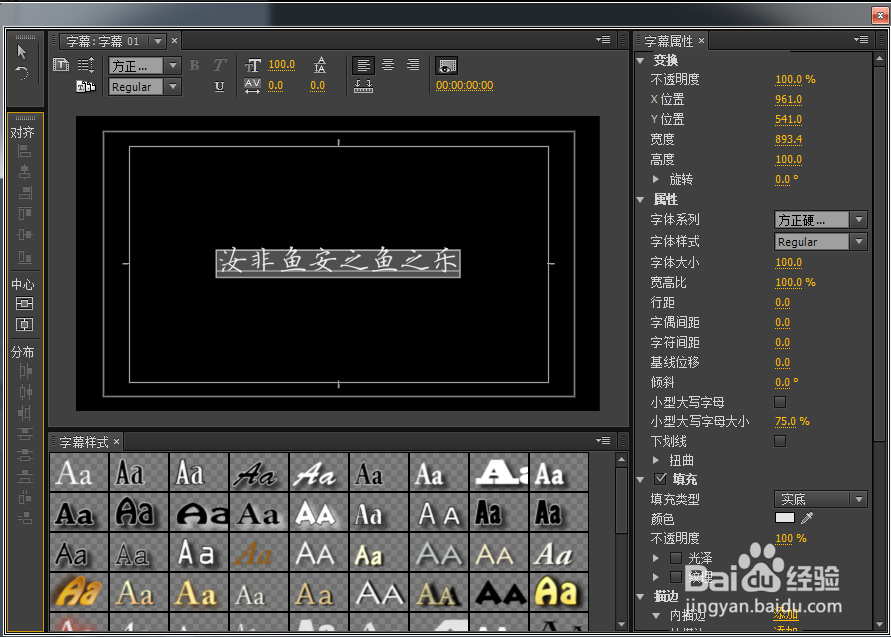Open the 字体系列 font family dropdown
The image size is (891, 637).
(x=821, y=219)
